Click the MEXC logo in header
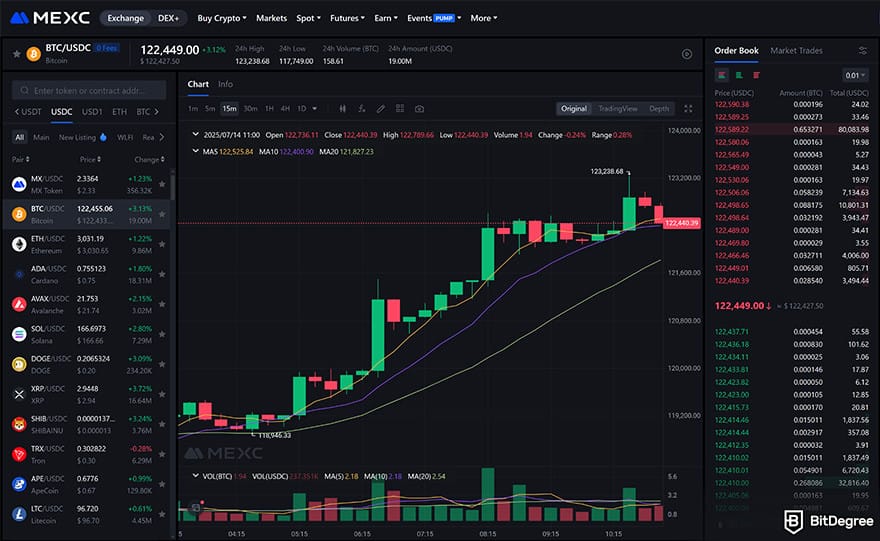This screenshot has width=880, height=541. tap(50, 18)
